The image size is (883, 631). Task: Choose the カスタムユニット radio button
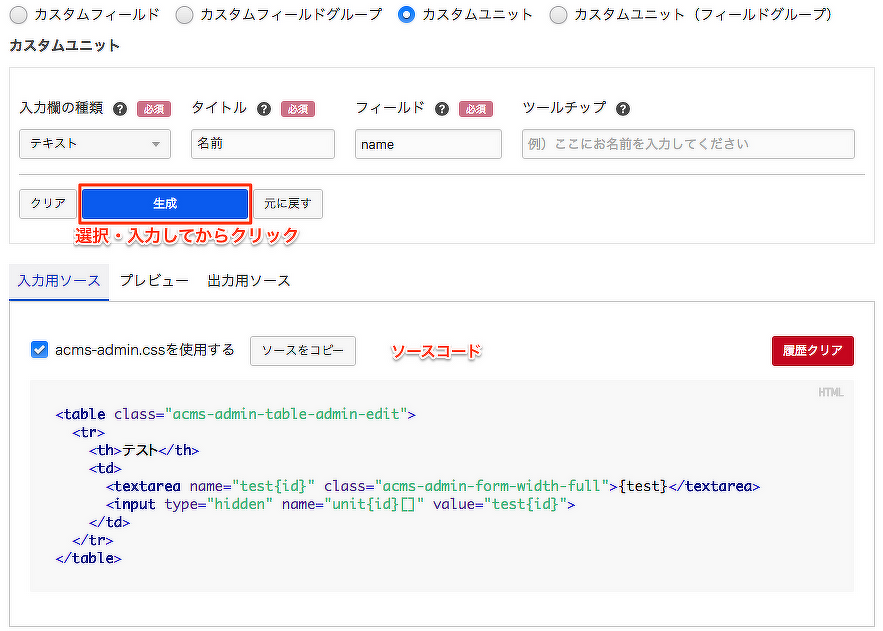point(406,15)
